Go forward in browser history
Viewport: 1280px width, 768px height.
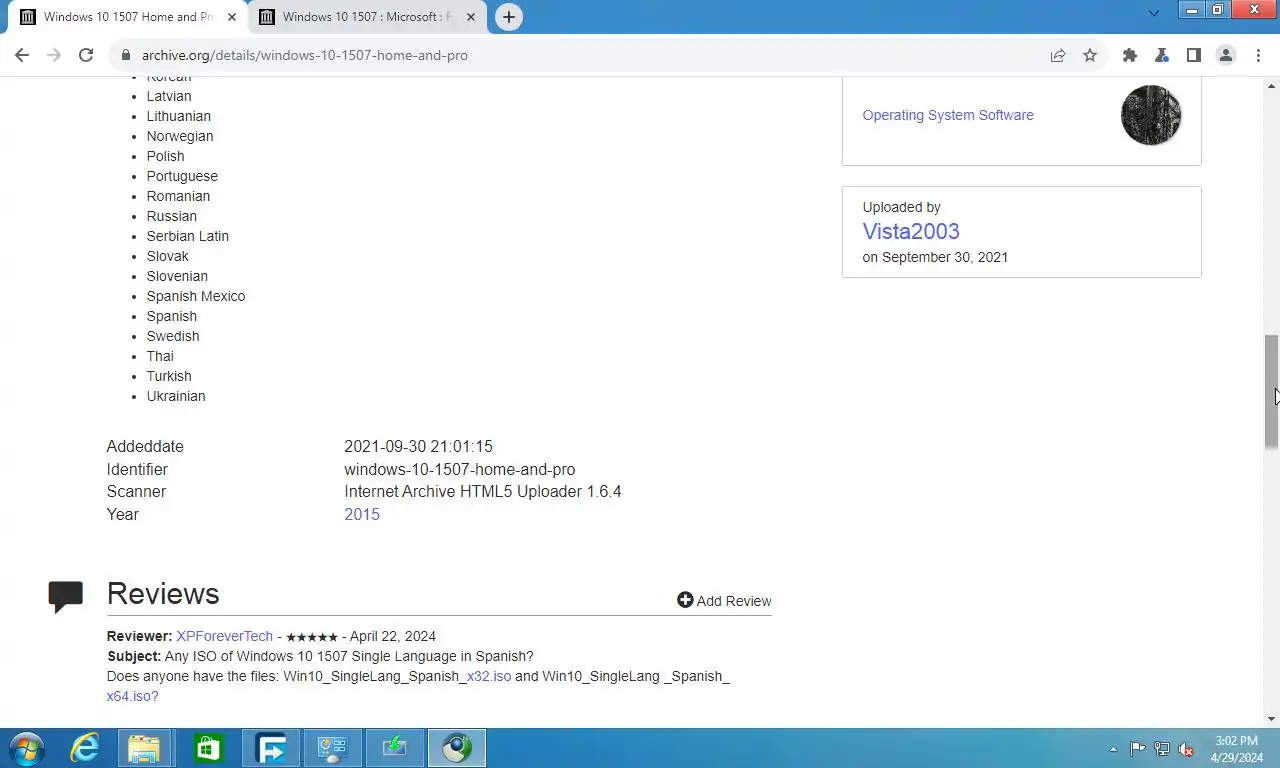pyautogui.click(x=54, y=55)
